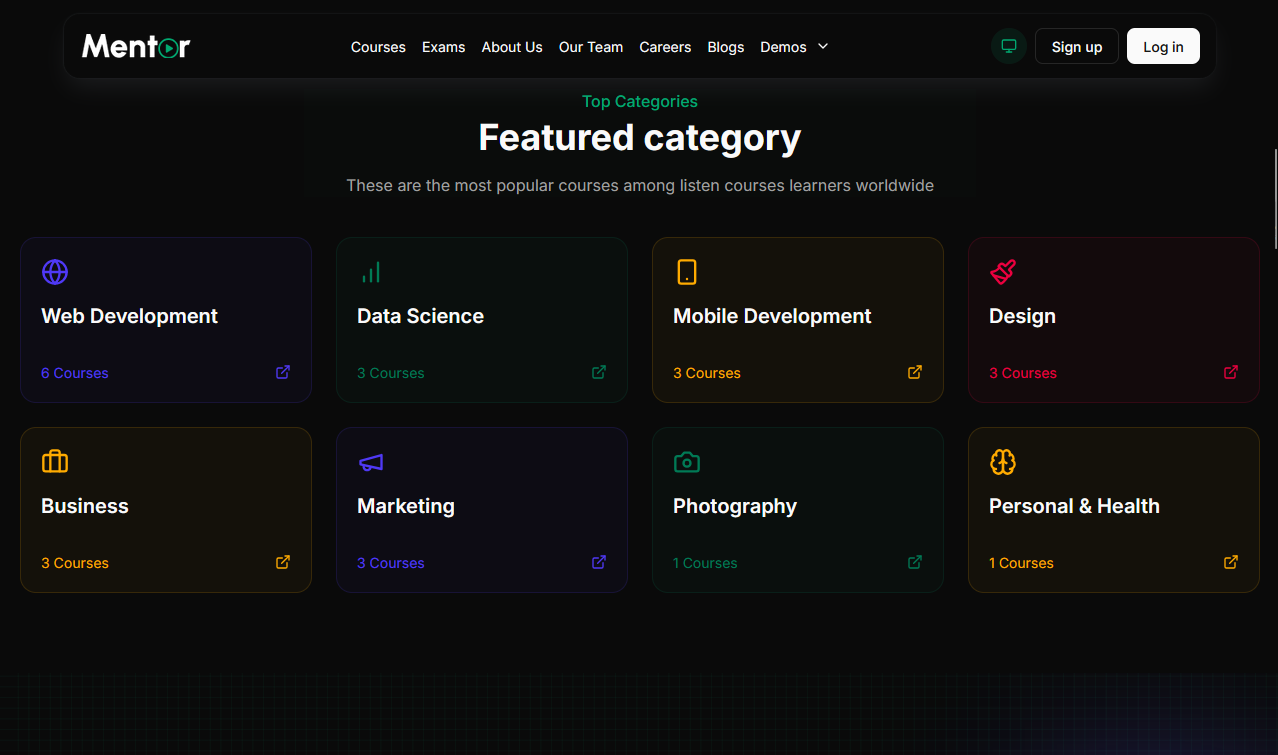Click the bar chart icon on Data Science
This screenshot has height=755, width=1278.
tap(371, 272)
